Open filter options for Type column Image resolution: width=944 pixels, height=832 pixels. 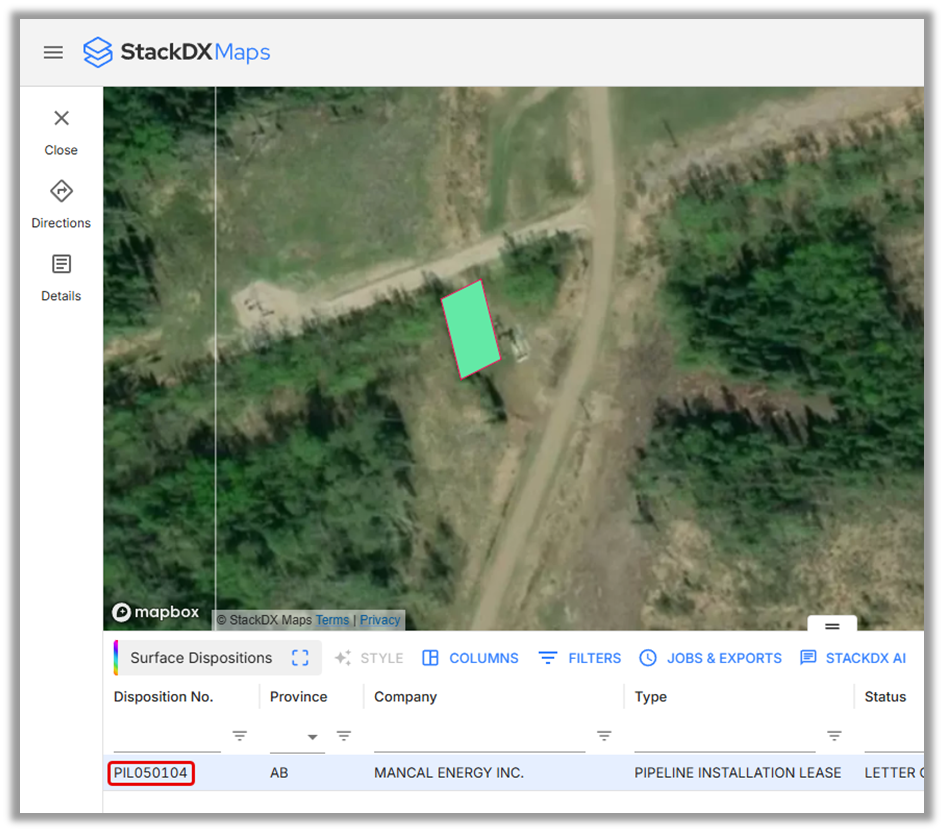click(x=834, y=736)
